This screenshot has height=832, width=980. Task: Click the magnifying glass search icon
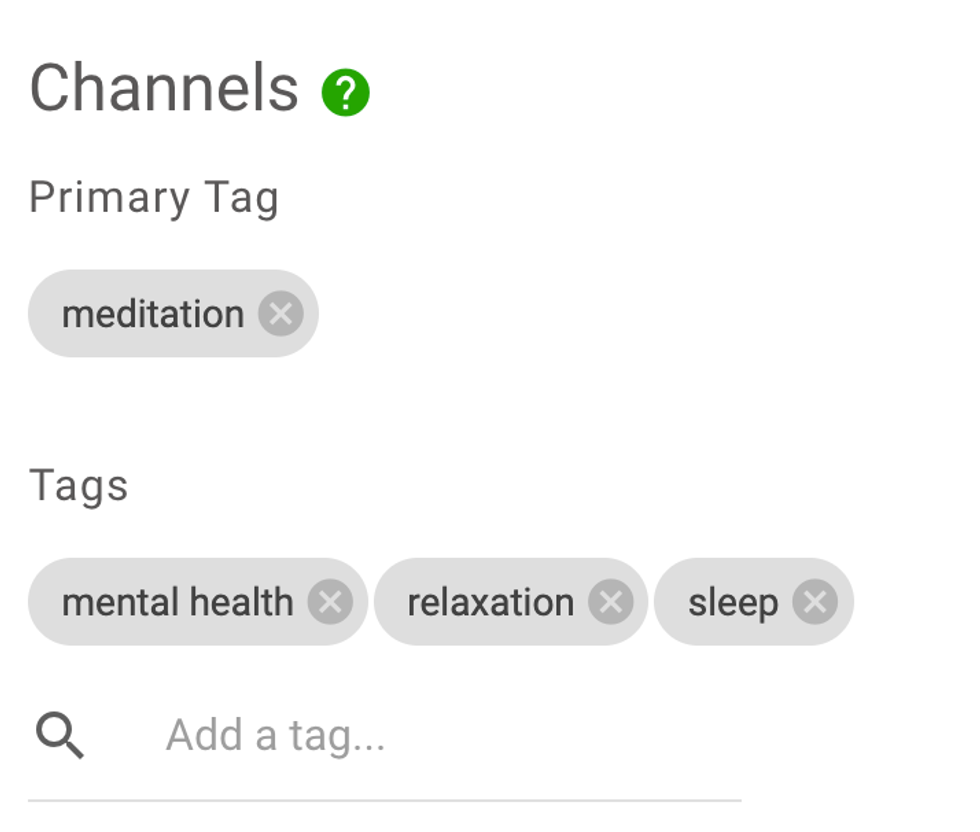tap(60, 736)
